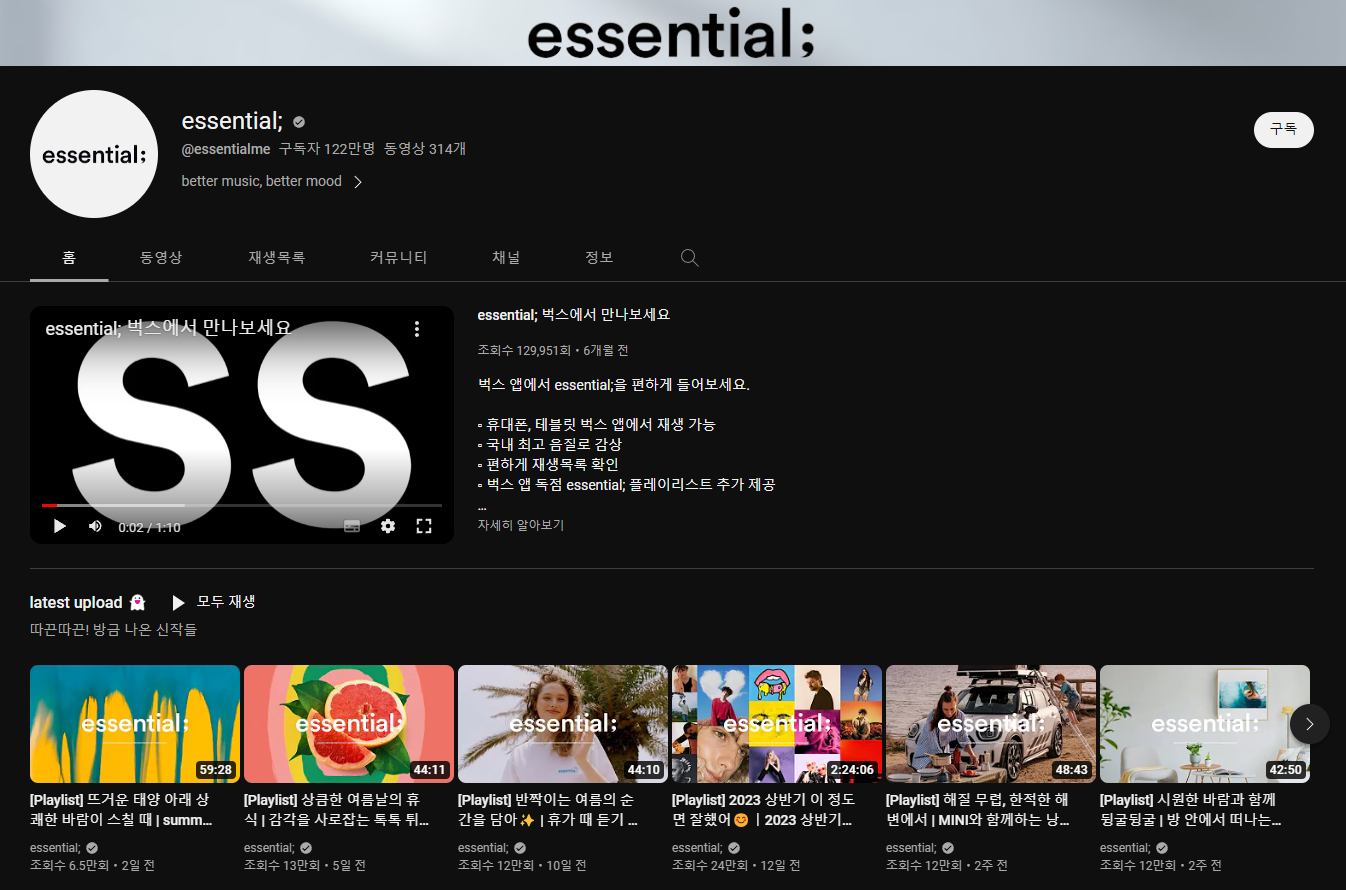This screenshot has height=890, width=1346.
Task: Click the essential; channel avatar
Action: click(94, 154)
